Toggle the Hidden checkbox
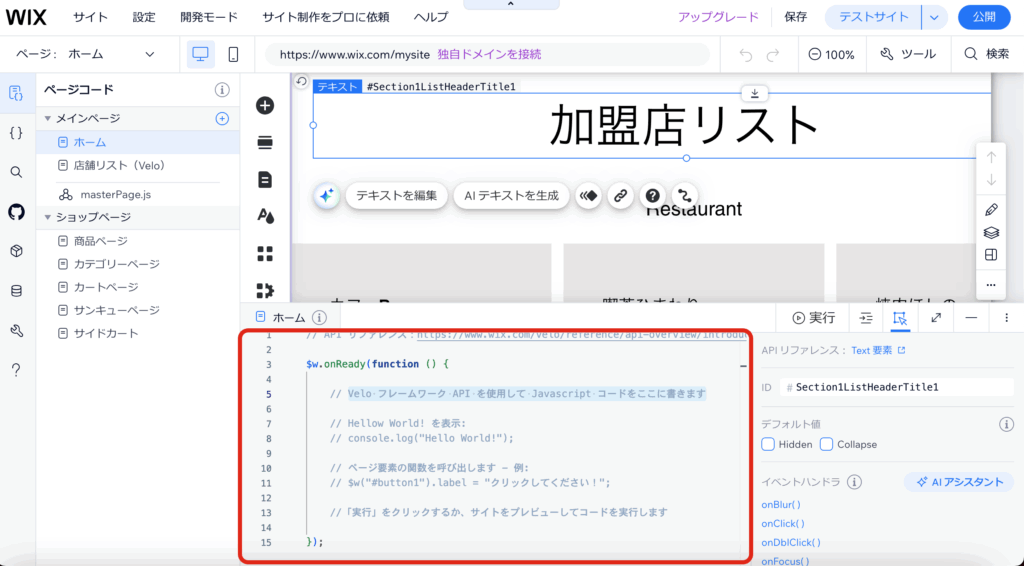Screen dimensions: 1024x566 tap(768, 445)
